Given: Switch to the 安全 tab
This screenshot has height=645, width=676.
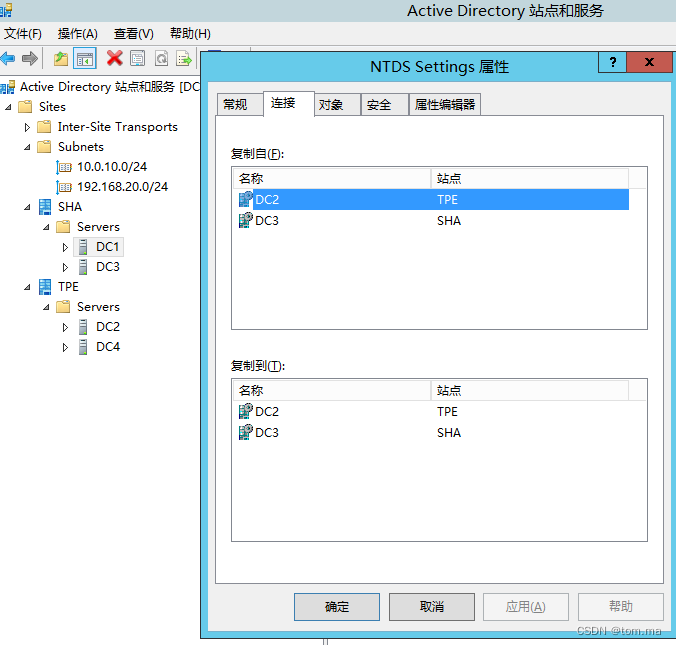Looking at the screenshot, I should [x=385, y=104].
